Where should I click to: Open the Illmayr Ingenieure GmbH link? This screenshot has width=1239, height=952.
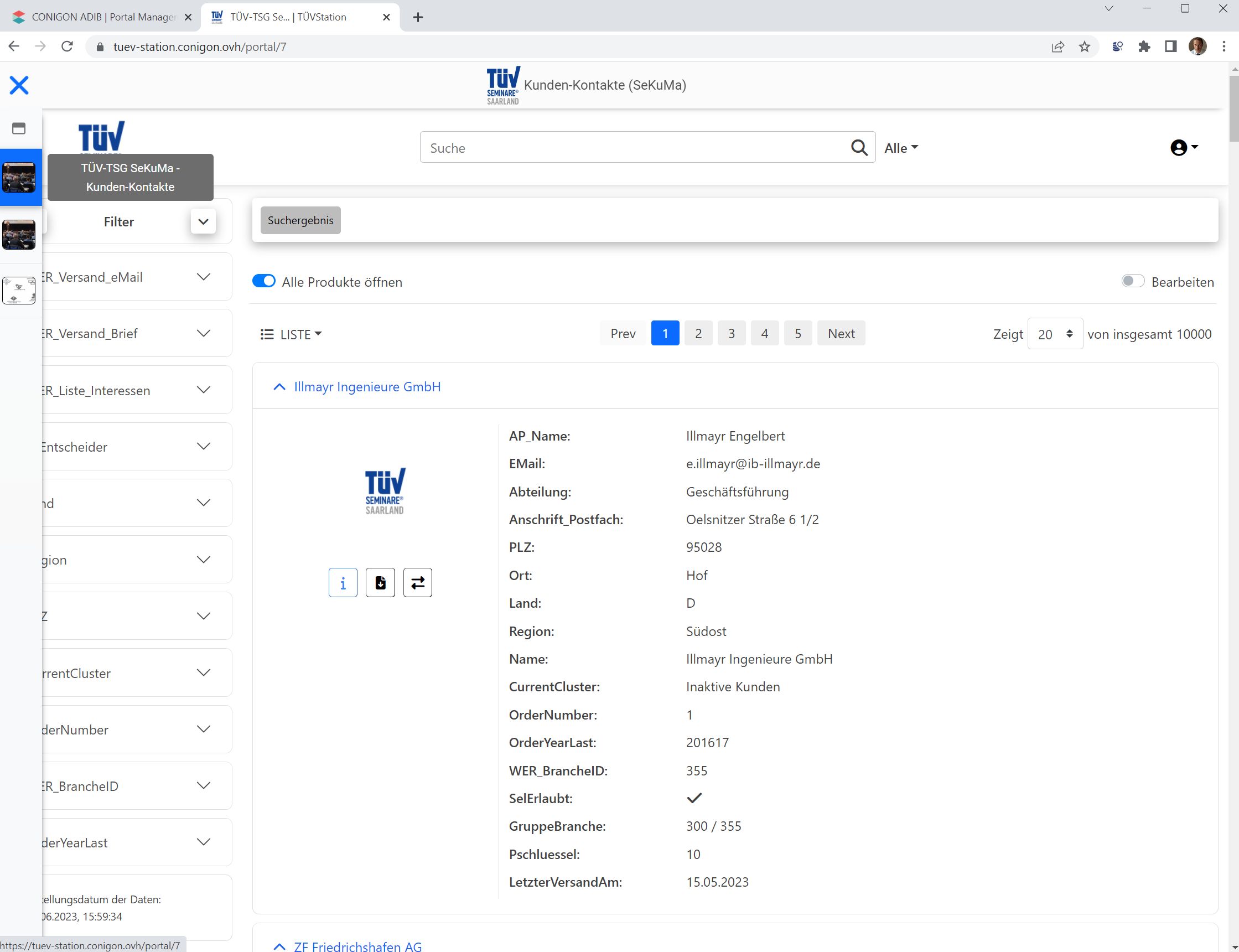point(367,386)
